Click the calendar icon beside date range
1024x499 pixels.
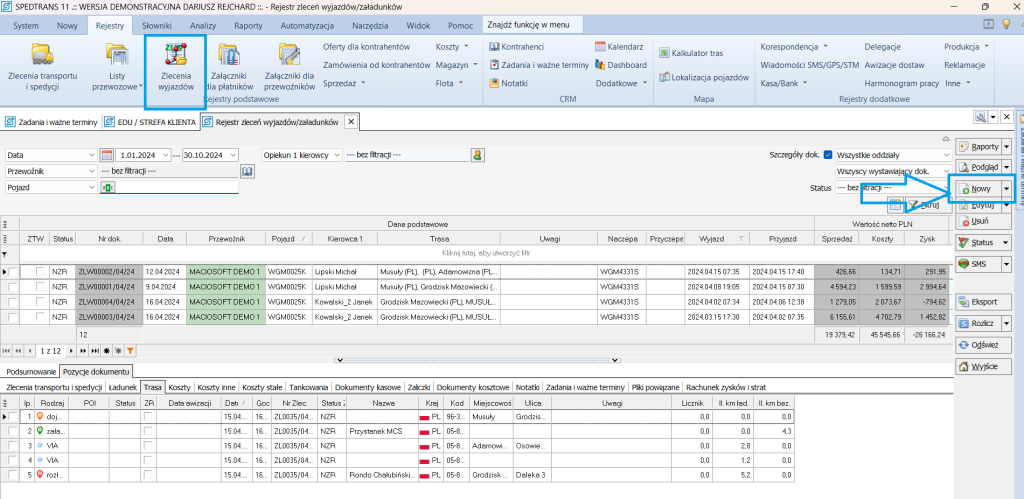[x=107, y=155]
